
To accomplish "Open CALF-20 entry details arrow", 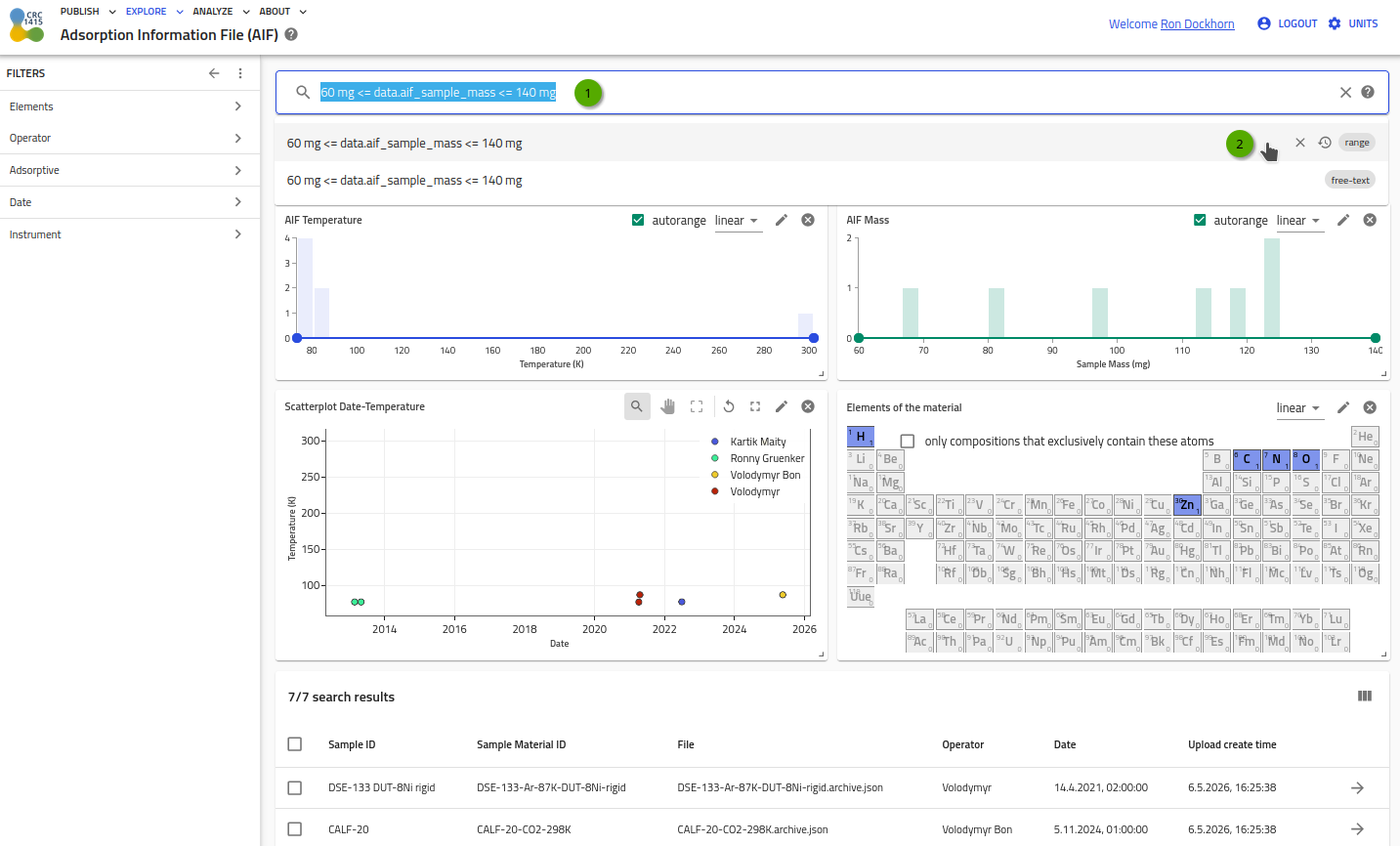I will pyautogui.click(x=1357, y=829).
